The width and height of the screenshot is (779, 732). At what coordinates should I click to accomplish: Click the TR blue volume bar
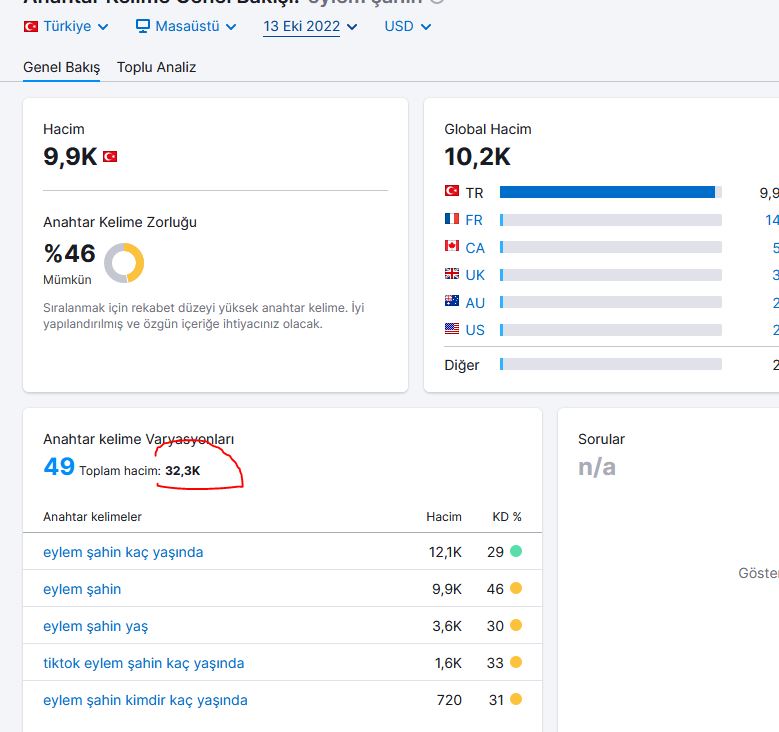[x=607, y=192]
